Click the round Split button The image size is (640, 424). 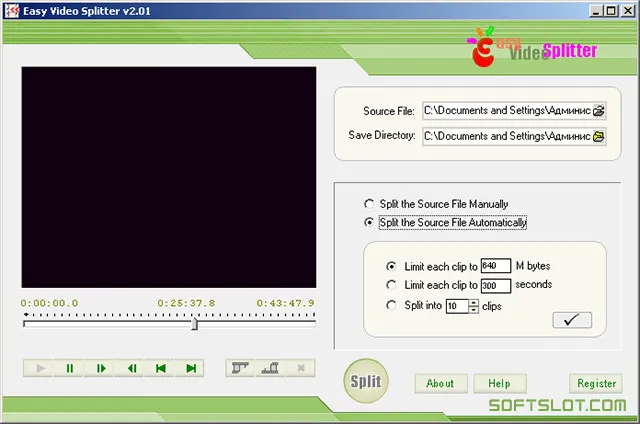click(x=366, y=381)
